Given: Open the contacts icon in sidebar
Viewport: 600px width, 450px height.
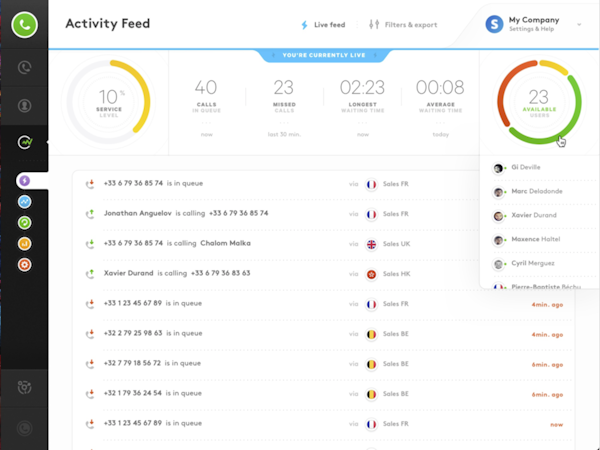Looking at the screenshot, I should [25, 106].
